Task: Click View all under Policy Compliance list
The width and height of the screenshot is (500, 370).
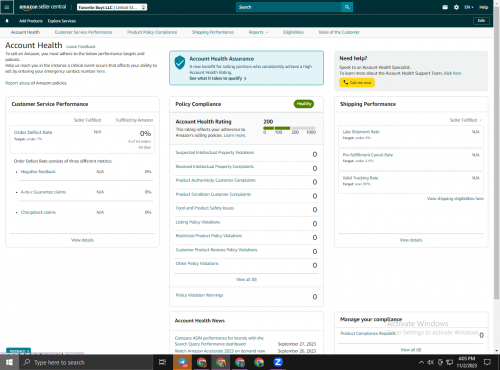Action: tap(246, 279)
